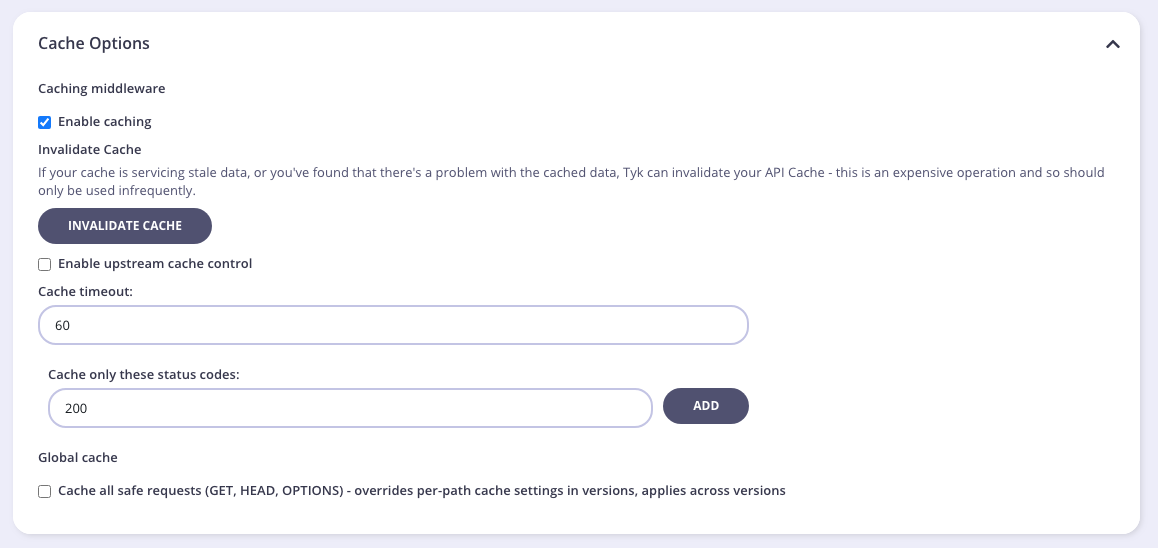This screenshot has width=1158, height=548.
Task: Click the "Caching middleware" section heading
Action: point(101,88)
